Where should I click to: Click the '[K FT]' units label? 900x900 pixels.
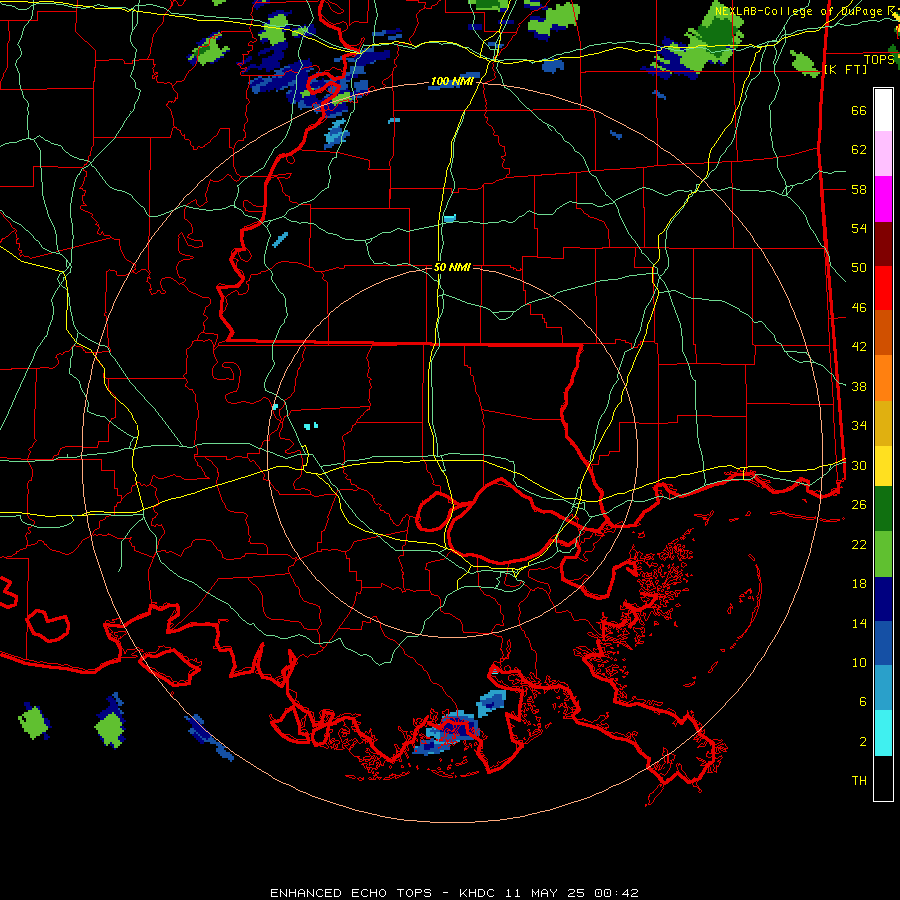click(x=845, y=69)
